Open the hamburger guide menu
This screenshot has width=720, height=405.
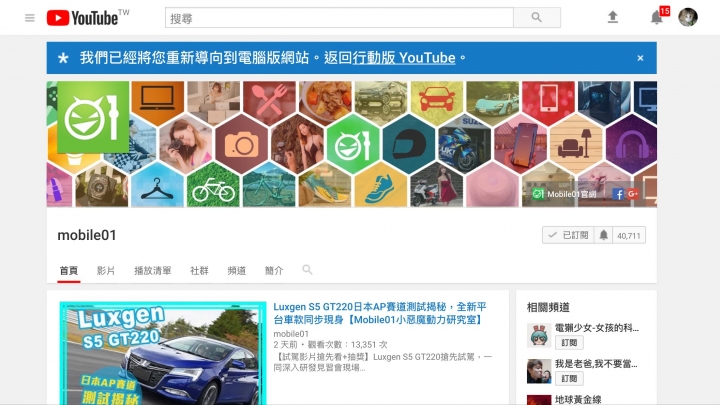click(30, 18)
